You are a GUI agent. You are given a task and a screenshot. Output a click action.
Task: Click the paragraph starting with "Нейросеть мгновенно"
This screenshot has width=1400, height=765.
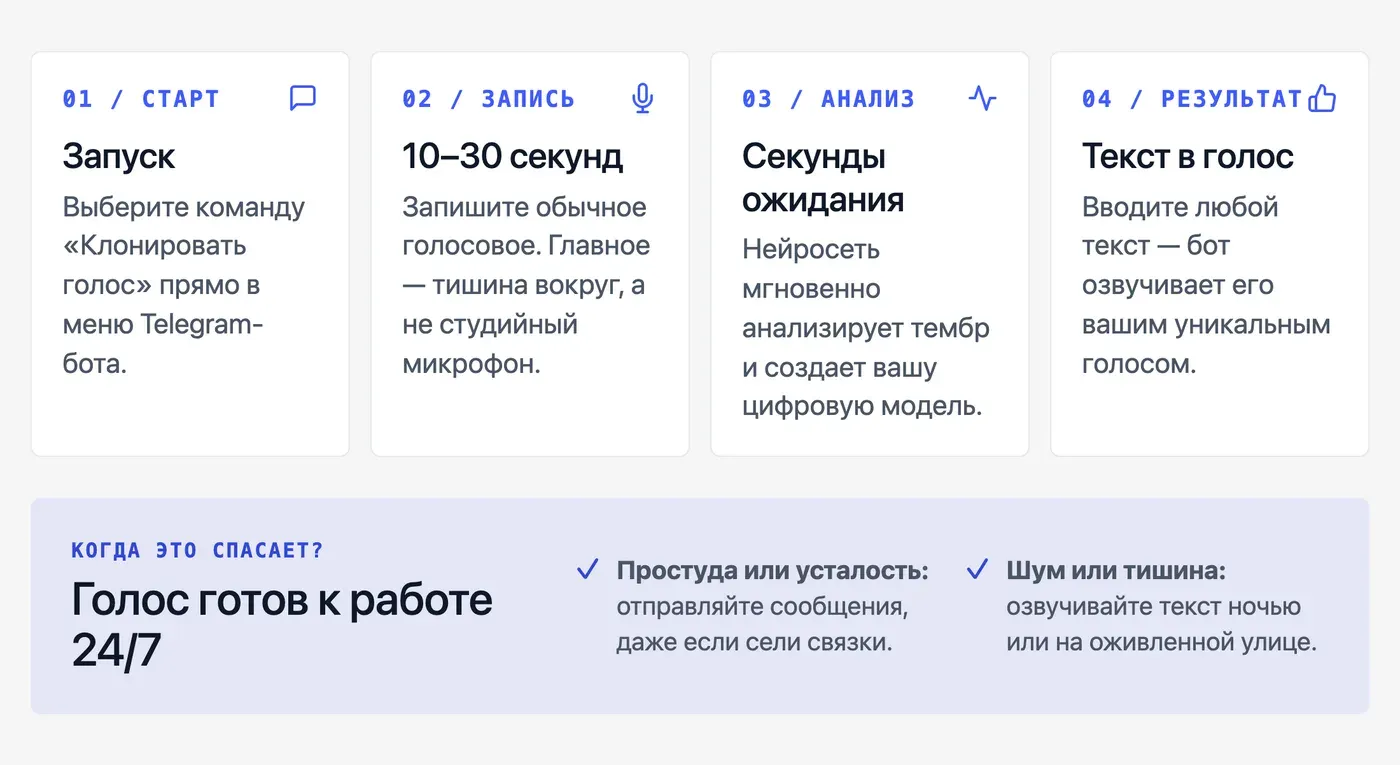(866, 328)
